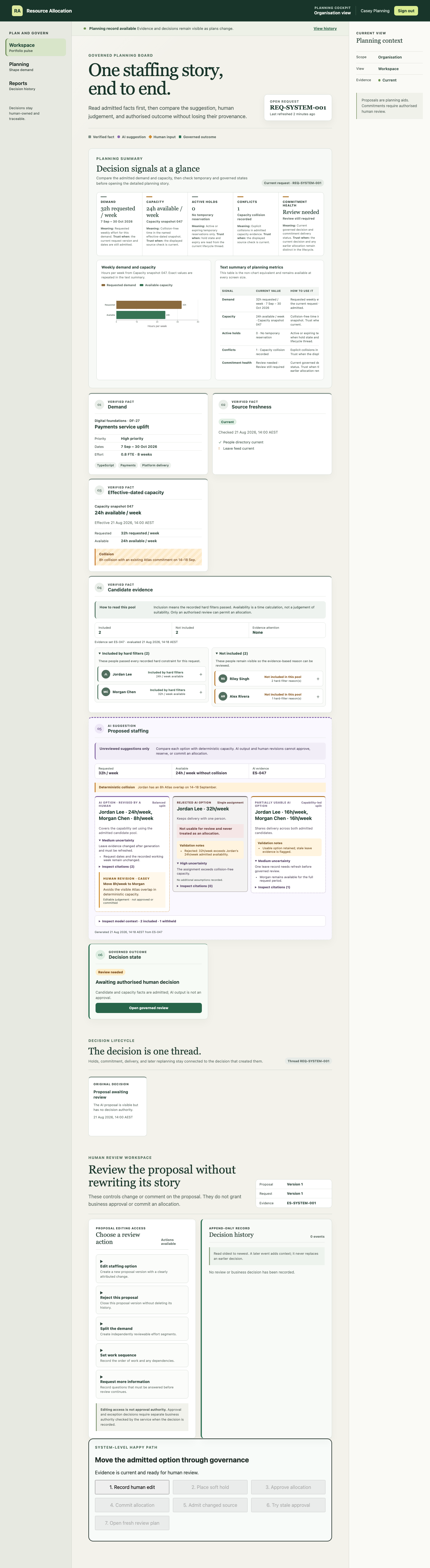
Task: Open the Planning nav item
Action: pyautogui.click(x=36, y=66)
